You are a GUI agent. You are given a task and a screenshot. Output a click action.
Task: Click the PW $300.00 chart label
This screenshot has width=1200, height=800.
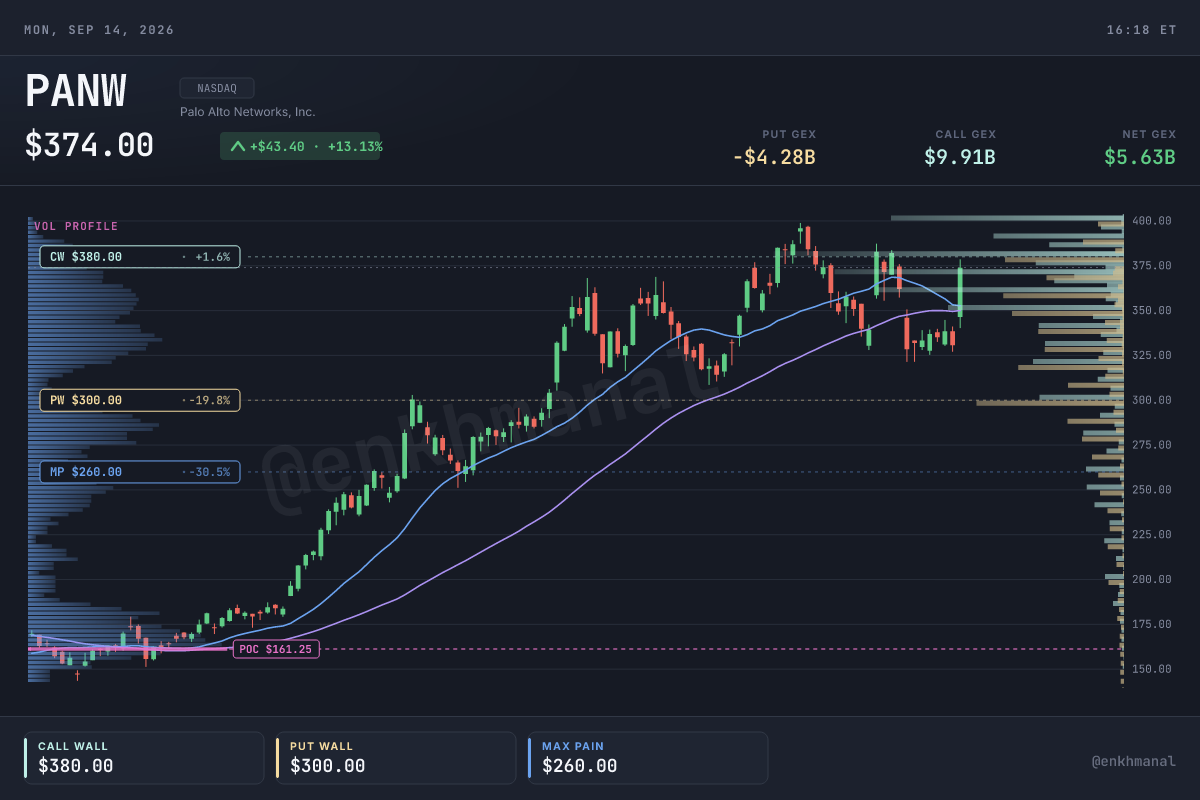pyautogui.click(x=140, y=400)
